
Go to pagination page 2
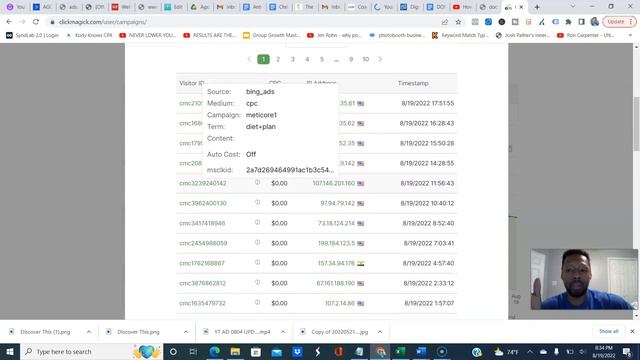tap(278, 59)
